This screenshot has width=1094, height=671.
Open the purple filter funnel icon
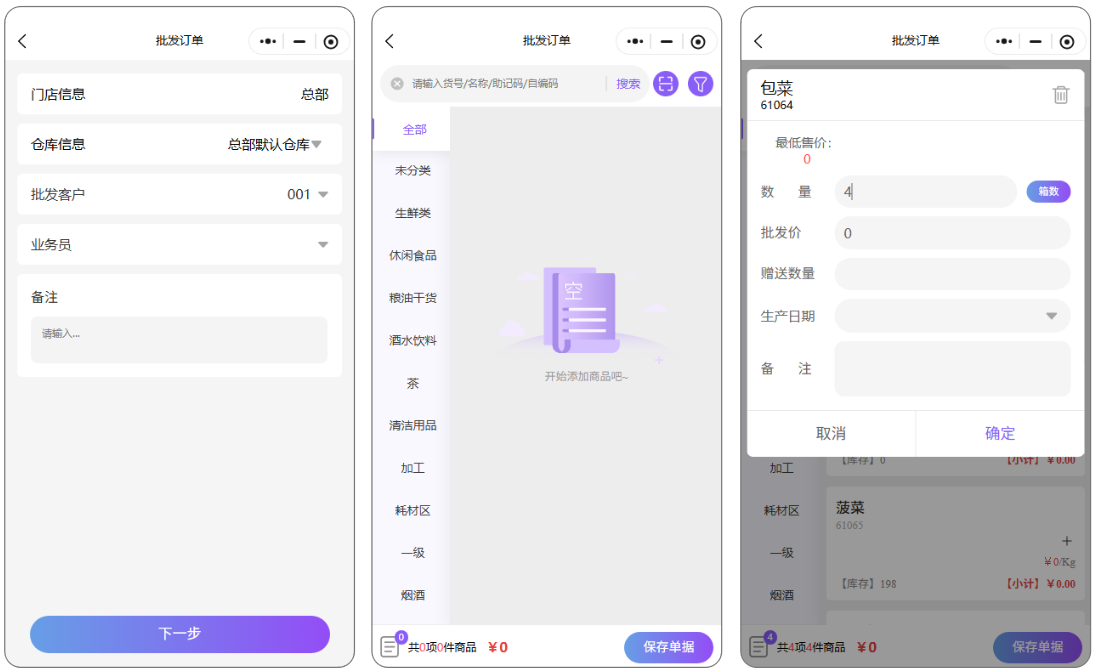pyautogui.click(x=701, y=84)
